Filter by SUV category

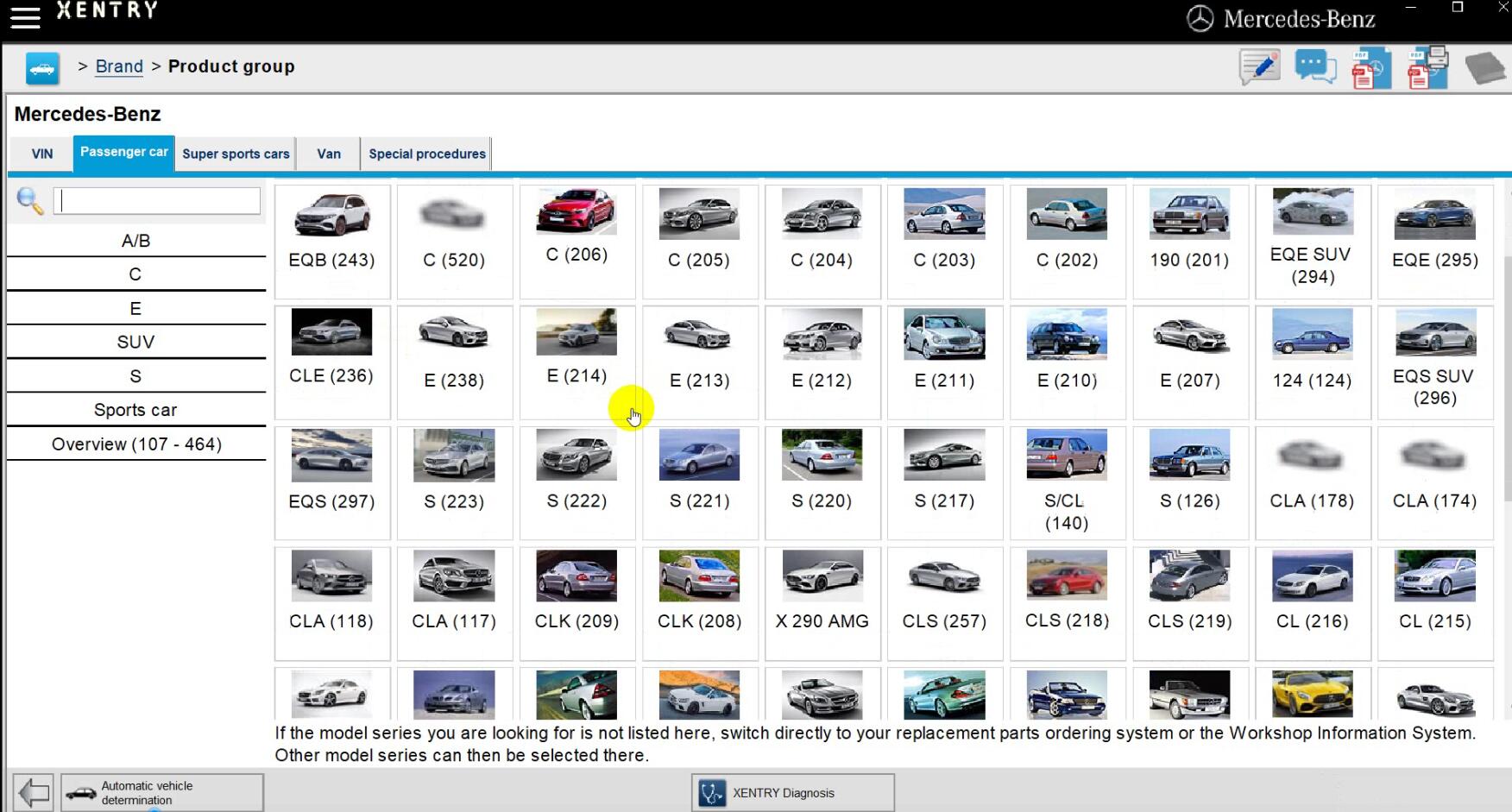coord(135,343)
